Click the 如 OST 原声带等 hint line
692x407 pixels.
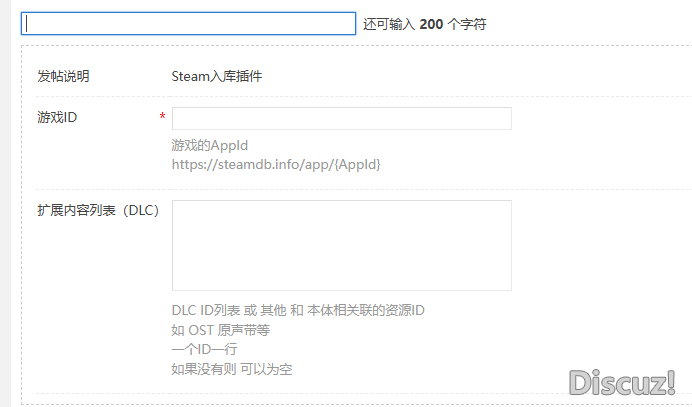[220, 329]
